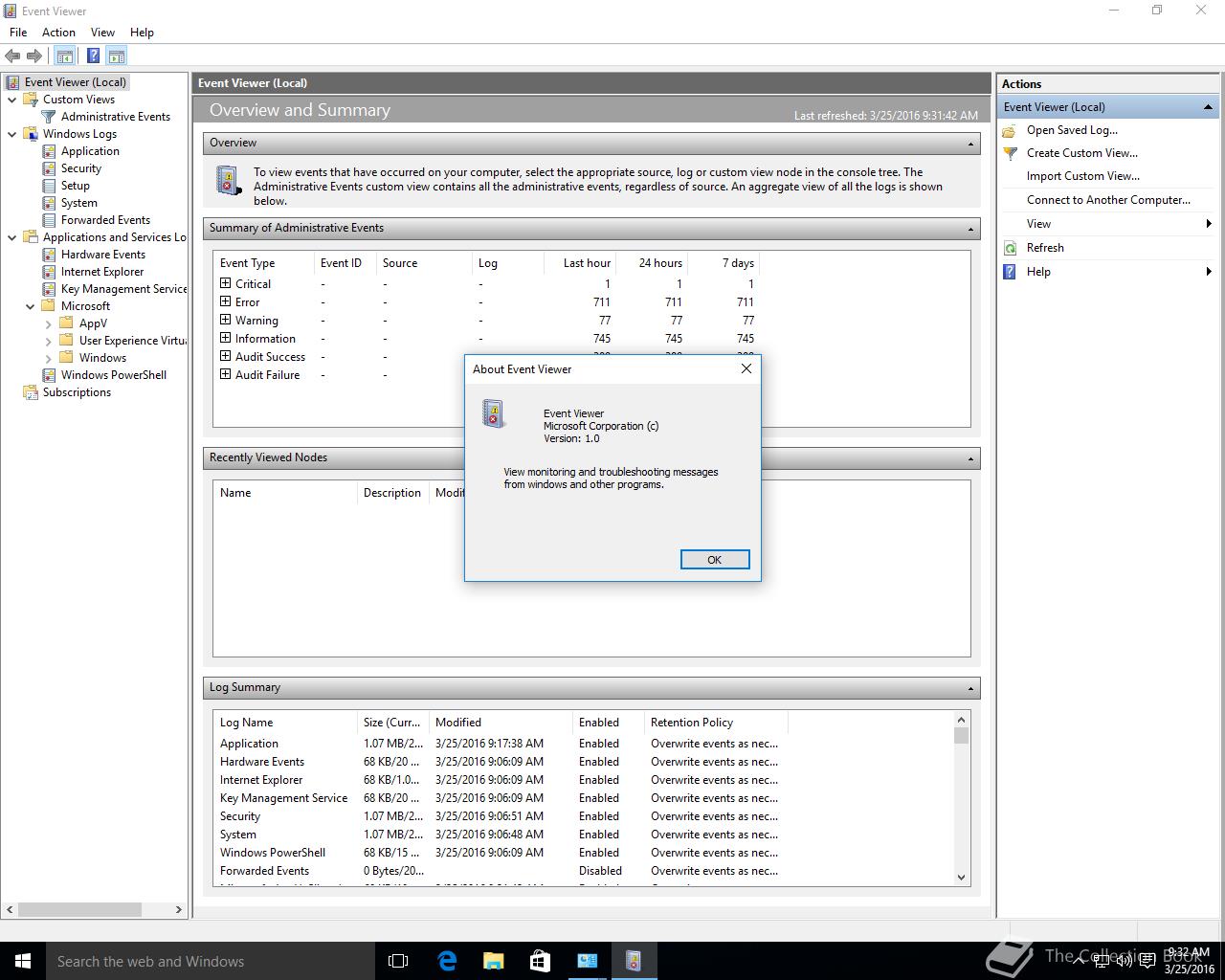Collapse the Recently Viewed Nodes section
This screenshot has width=1225, height=980.
pyautogui.click(x=970, y=458)
